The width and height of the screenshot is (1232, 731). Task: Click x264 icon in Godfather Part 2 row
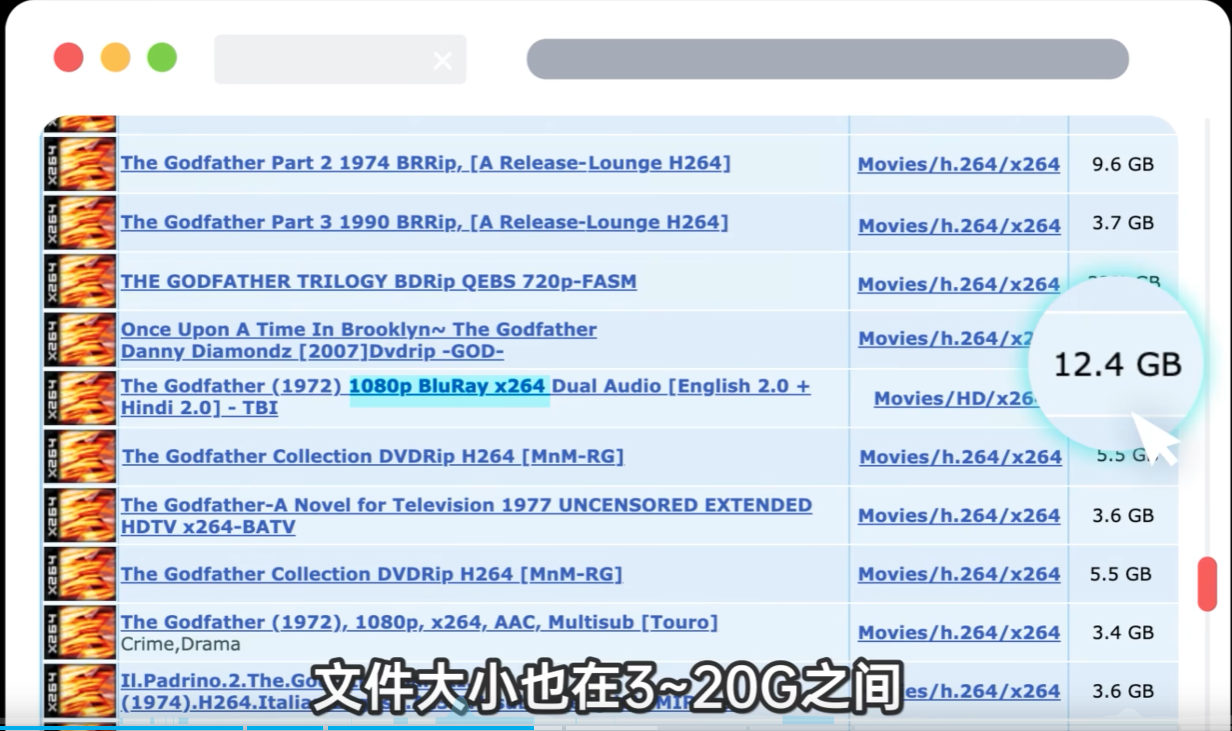click(80, 164)
